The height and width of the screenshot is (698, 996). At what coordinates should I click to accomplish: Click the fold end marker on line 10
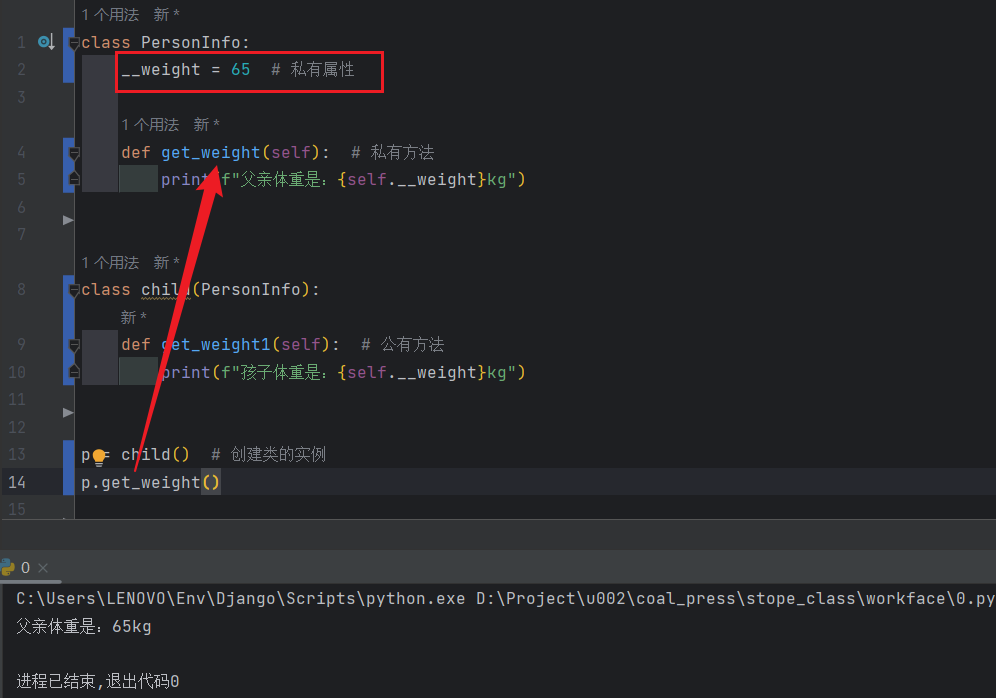74,372
